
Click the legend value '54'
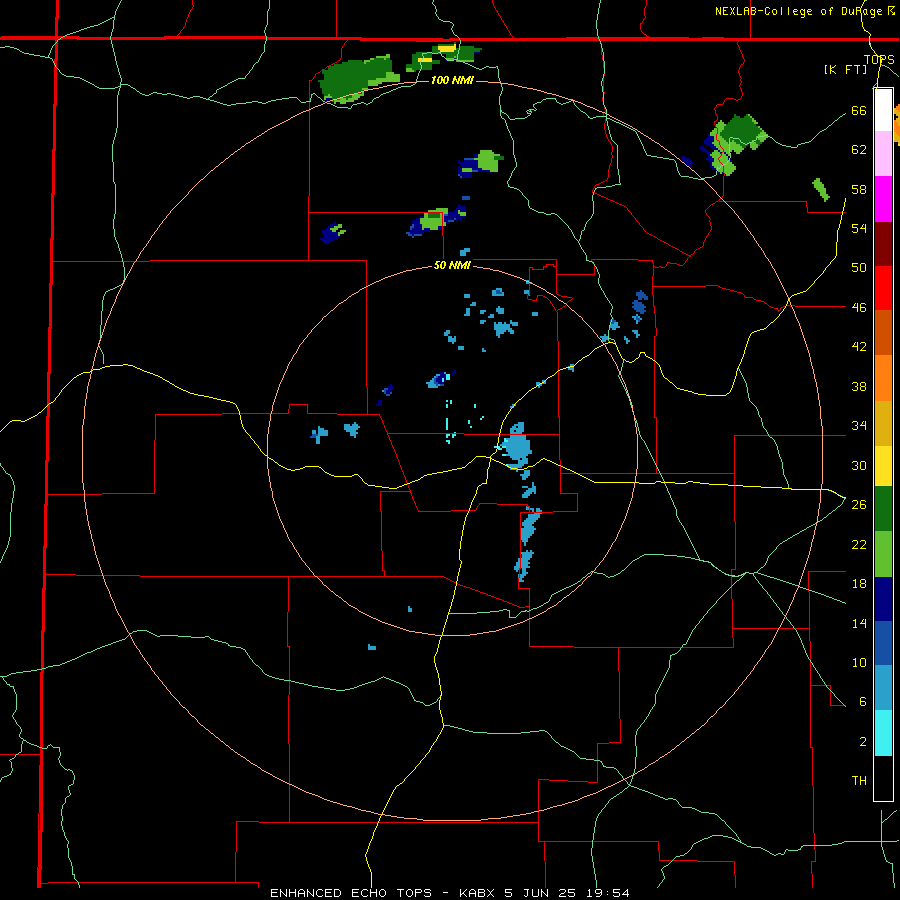pyautogui.click(x=859, y=228)
